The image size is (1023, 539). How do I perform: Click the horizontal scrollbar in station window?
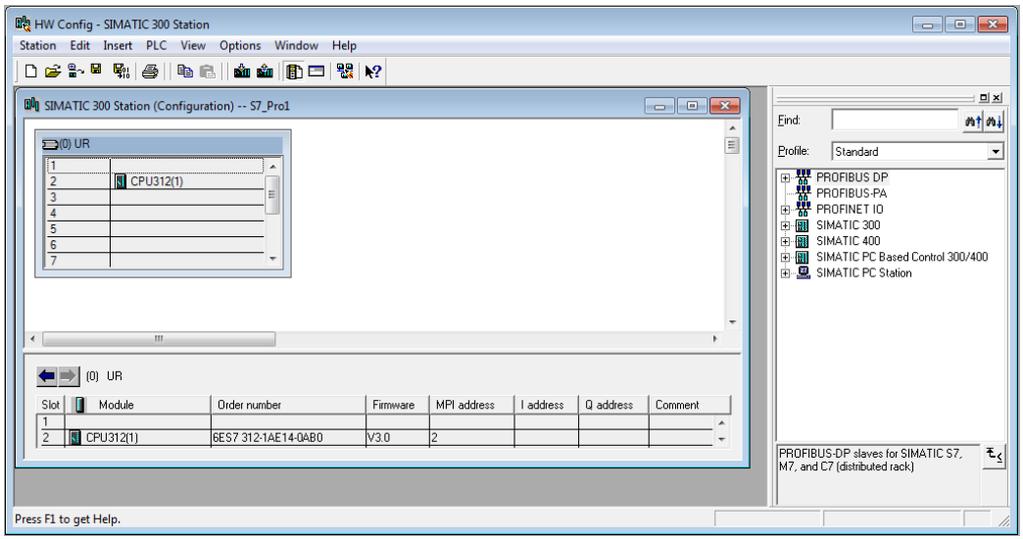pos(159,339)
